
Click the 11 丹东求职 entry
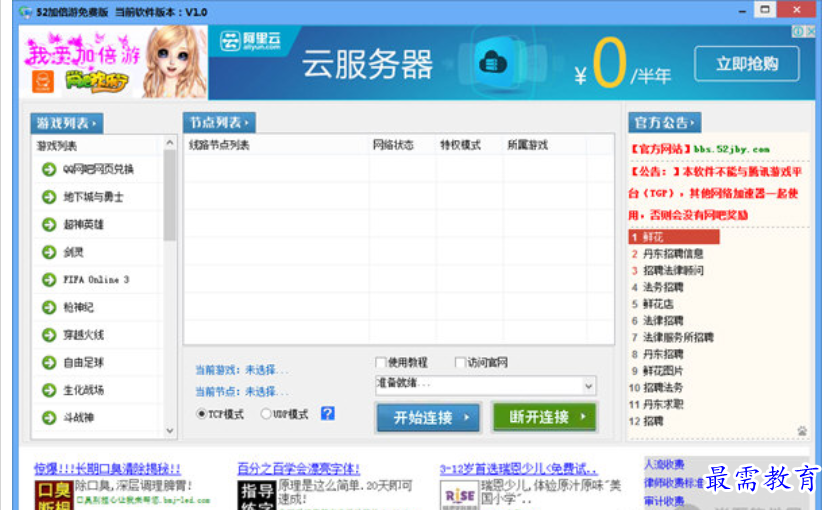(656, 405)
